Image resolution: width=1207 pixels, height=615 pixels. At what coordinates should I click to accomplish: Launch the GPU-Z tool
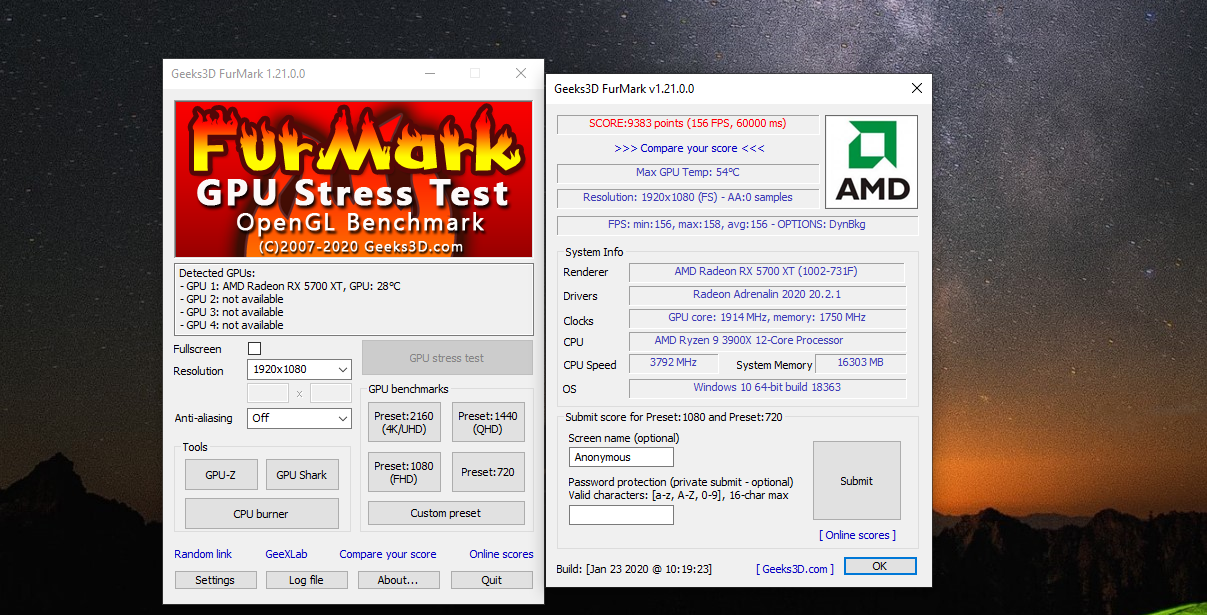(221, 475)
